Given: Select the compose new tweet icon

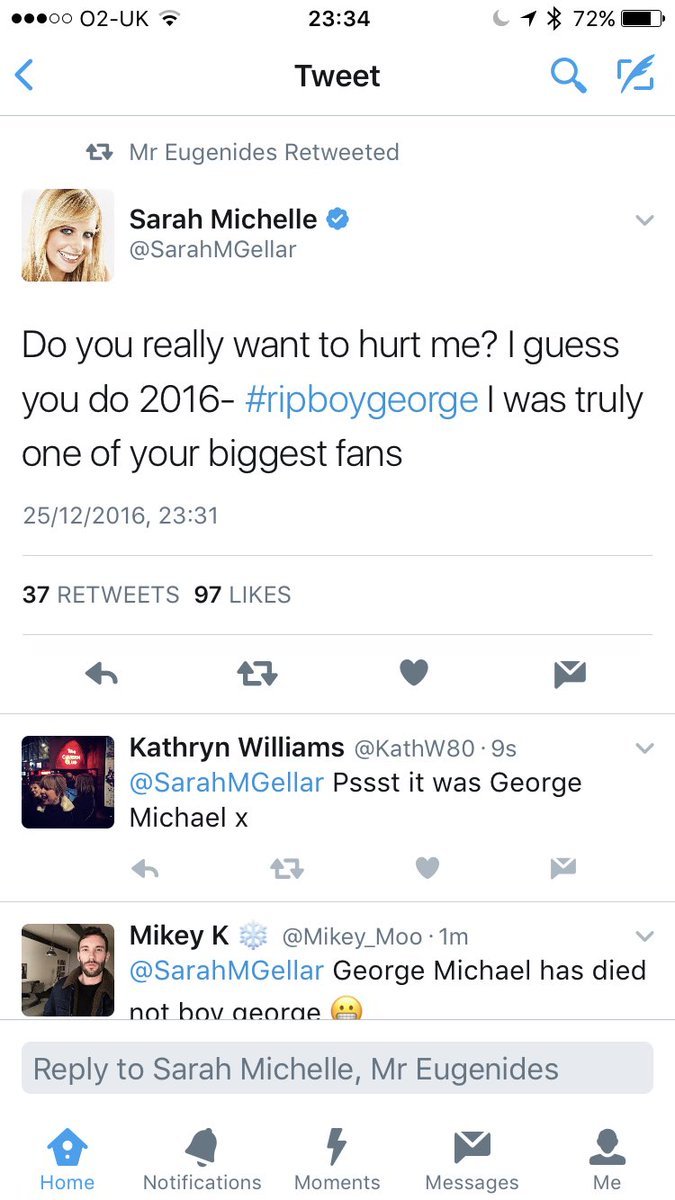Looking at the screenshot, I should (636, 75).
